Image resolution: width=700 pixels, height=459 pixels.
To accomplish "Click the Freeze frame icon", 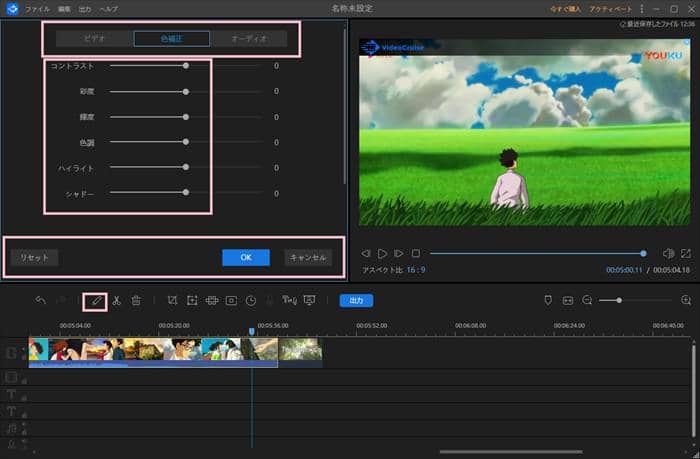I will 231,300.
